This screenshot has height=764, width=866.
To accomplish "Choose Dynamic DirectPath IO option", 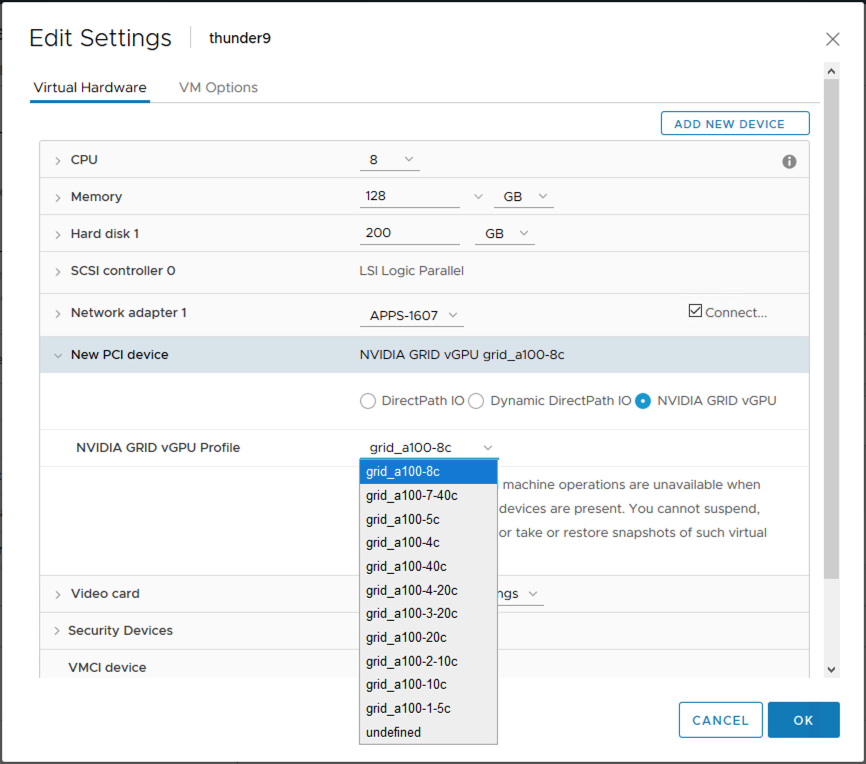I will coord(477,401).
